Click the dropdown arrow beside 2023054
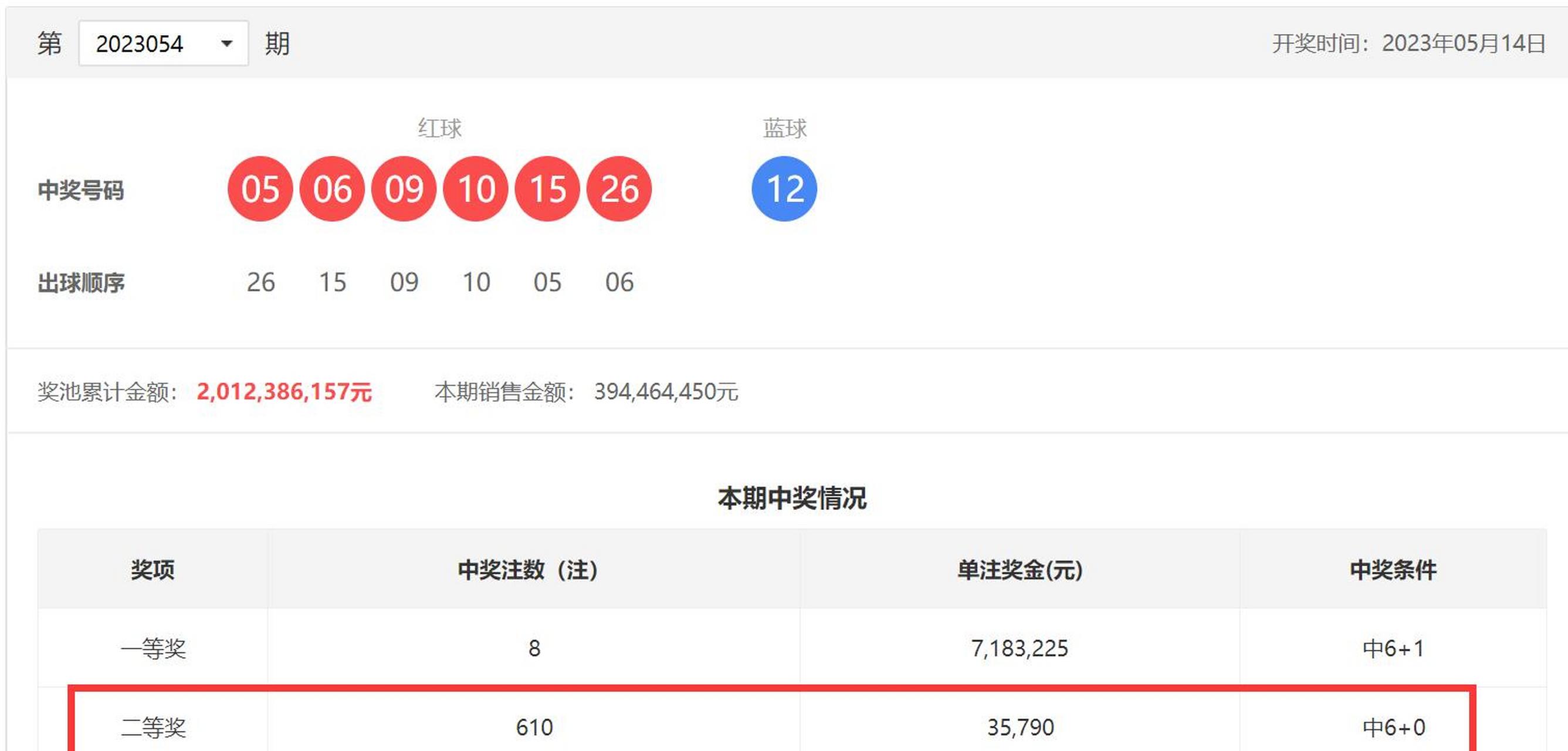 [x=226, y=44]
